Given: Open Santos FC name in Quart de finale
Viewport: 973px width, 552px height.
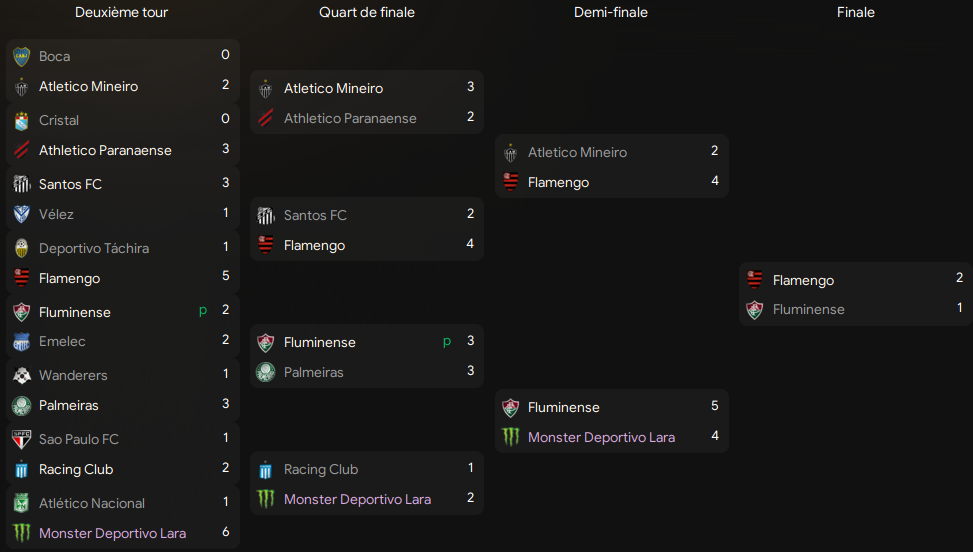Looking at the screenshot, I should 315,215.
